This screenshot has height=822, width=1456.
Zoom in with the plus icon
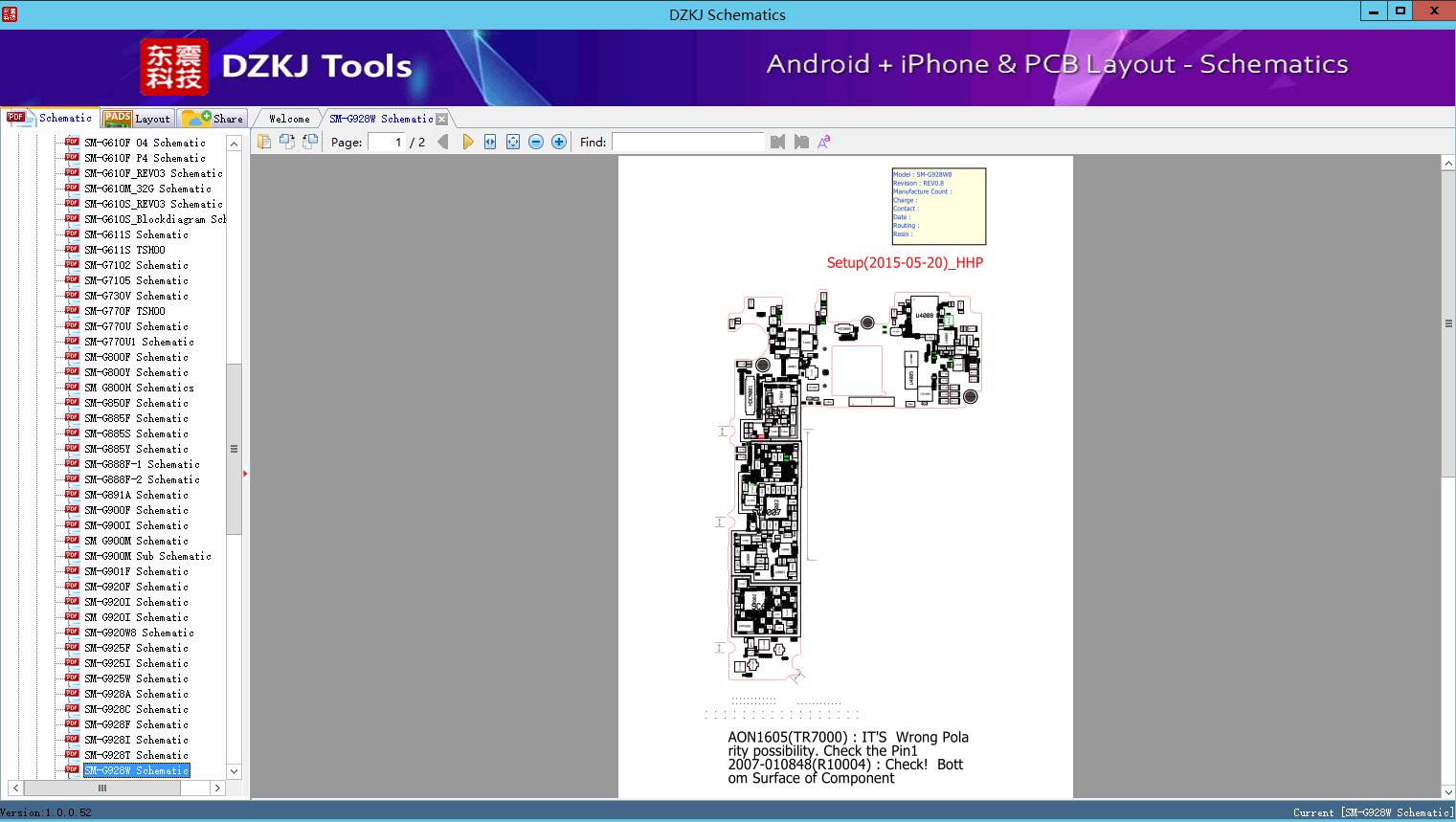coord(559,142)
